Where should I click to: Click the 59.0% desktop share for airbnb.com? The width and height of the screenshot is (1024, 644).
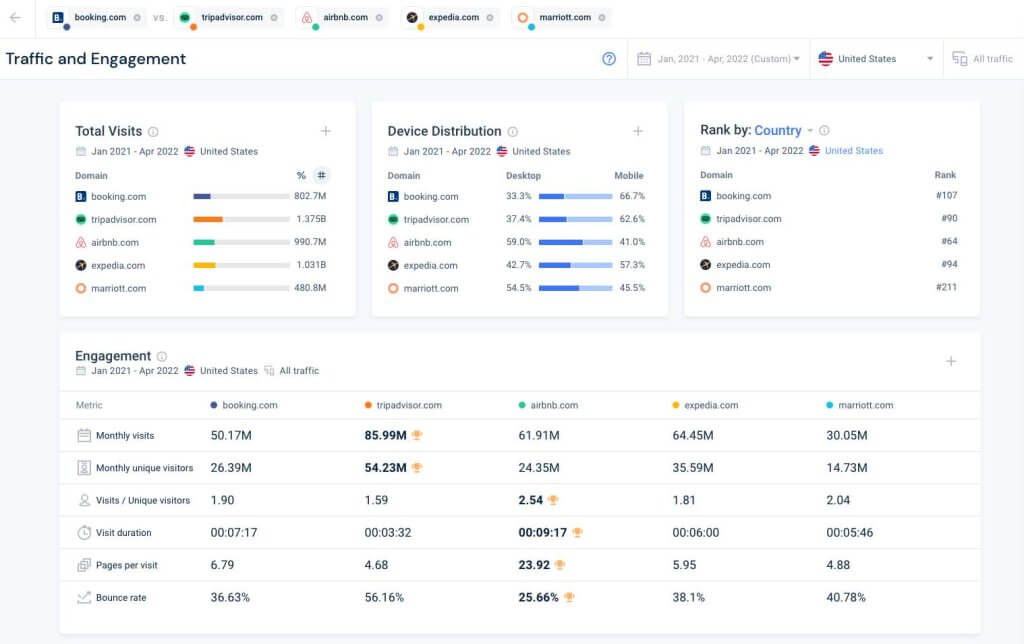click(x=519, y=242)
